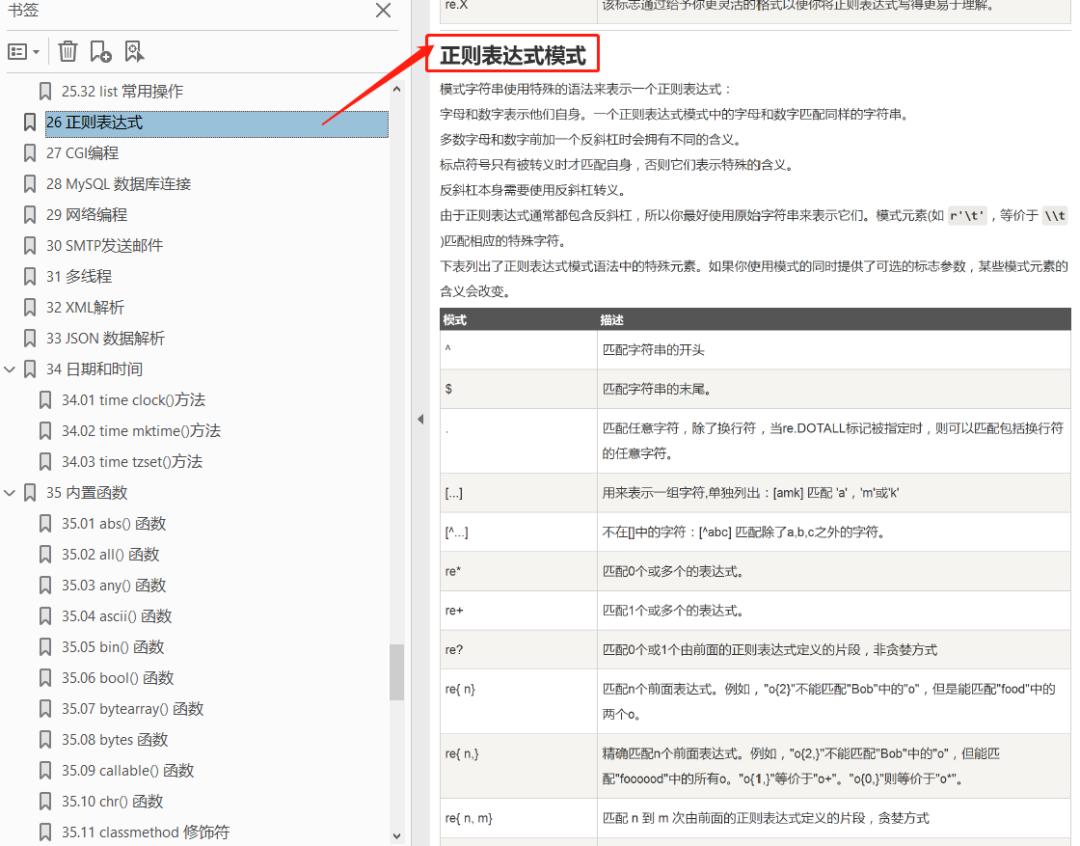Click the bookmark list scroll-up arrow
The height and width of the screenshot is (846, 1080).
click(397, 90)
